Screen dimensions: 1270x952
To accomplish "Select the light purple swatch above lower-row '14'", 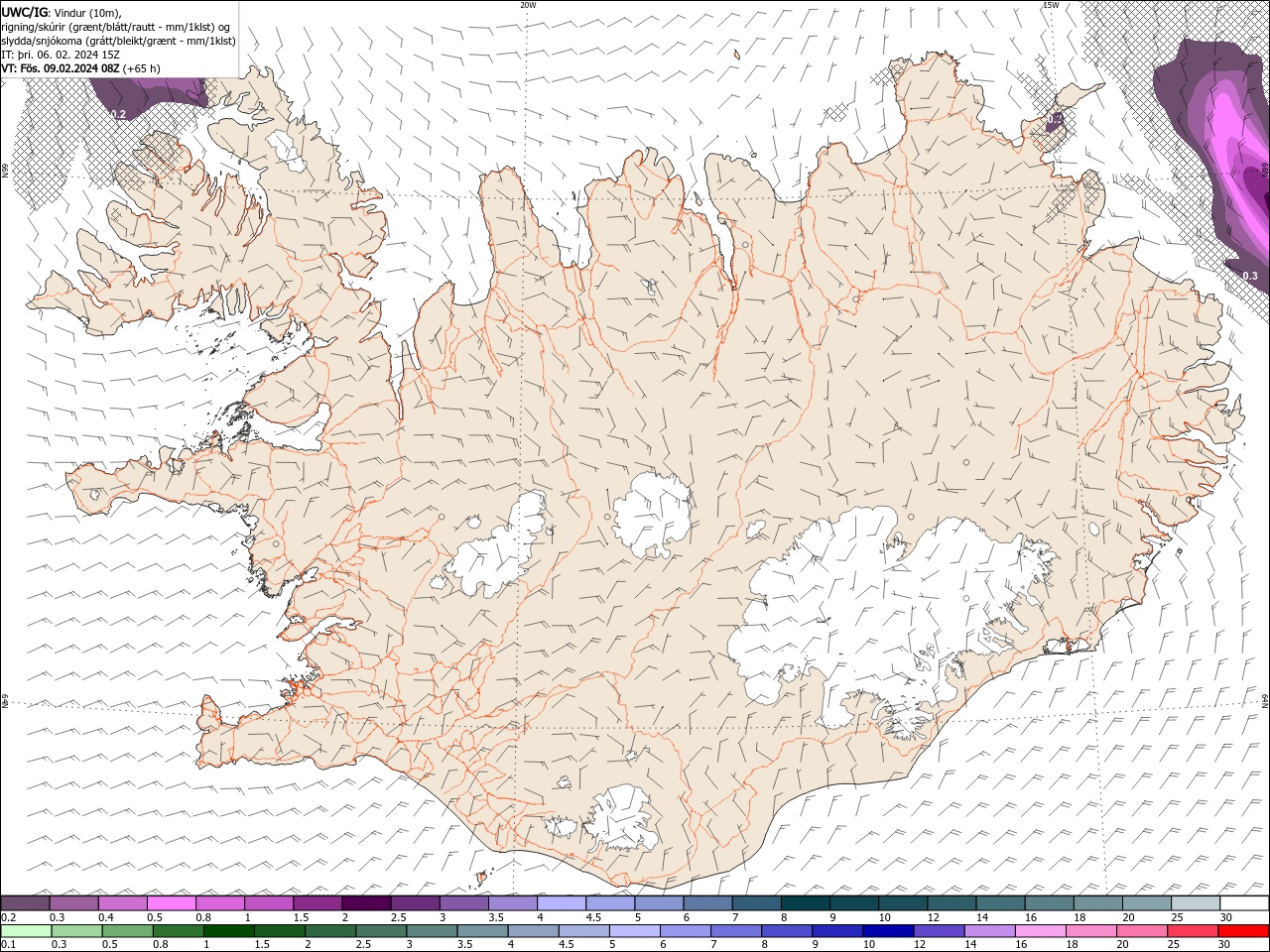I will tap(989, 931).
